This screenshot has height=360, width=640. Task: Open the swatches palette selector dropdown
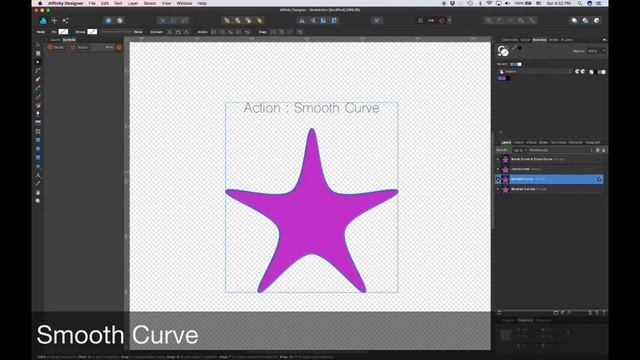coord(536,71)
